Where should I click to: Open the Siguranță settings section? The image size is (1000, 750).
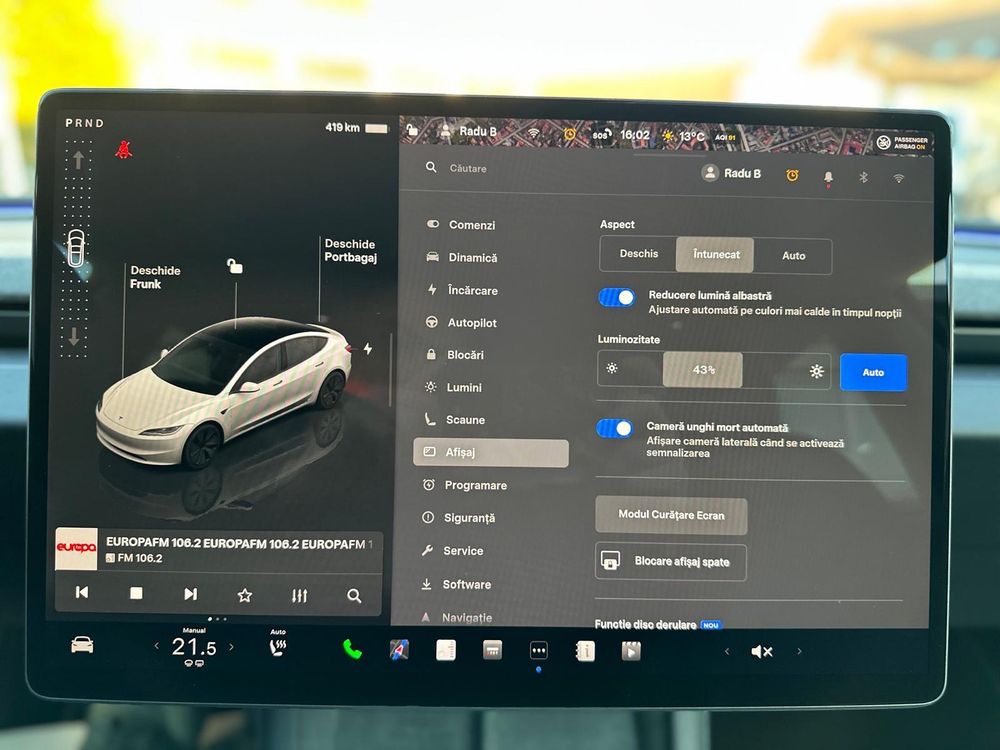click(x=458, y=518)
